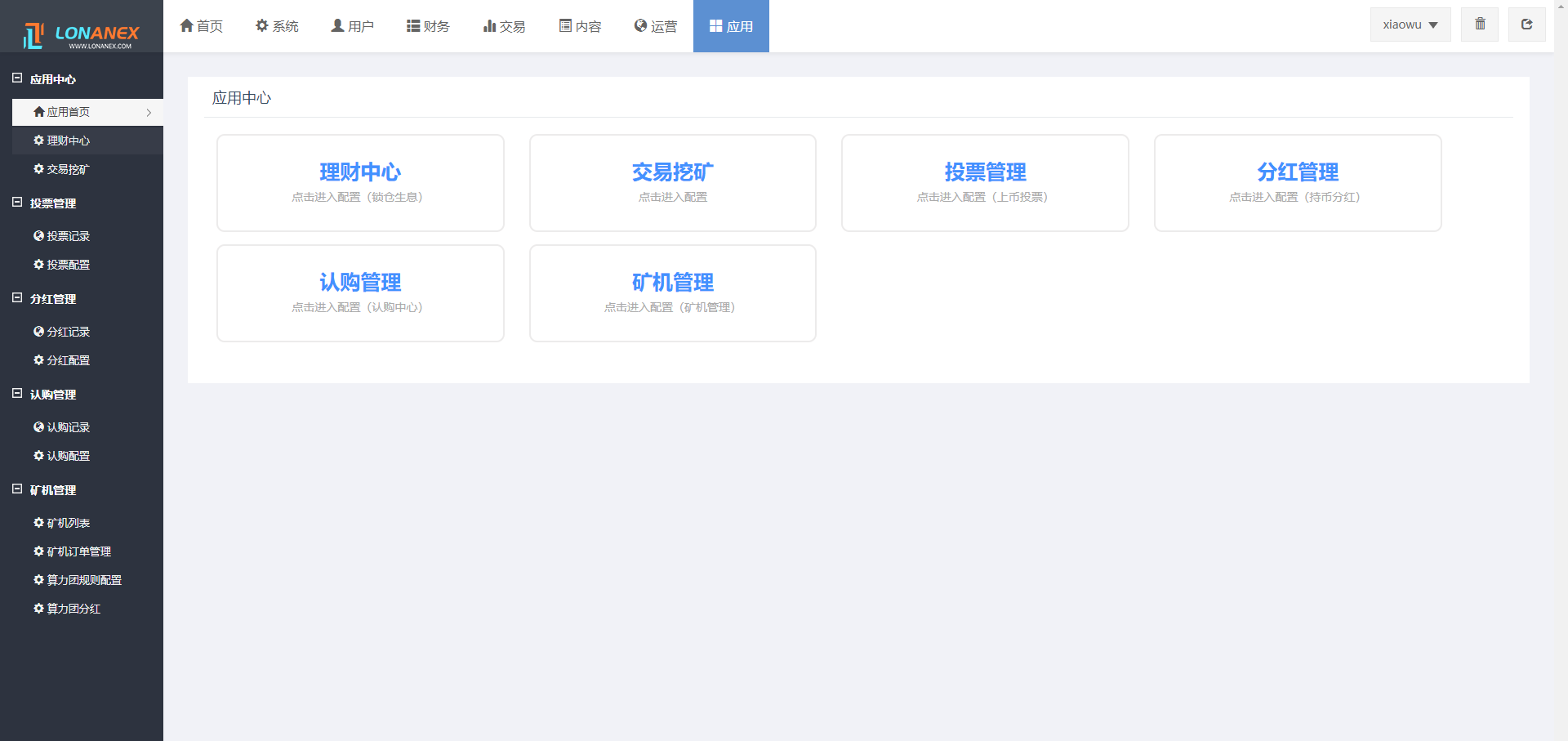Click the gear icon beside 算力团分红
The image size is (1568, 741).
point(38,609)
